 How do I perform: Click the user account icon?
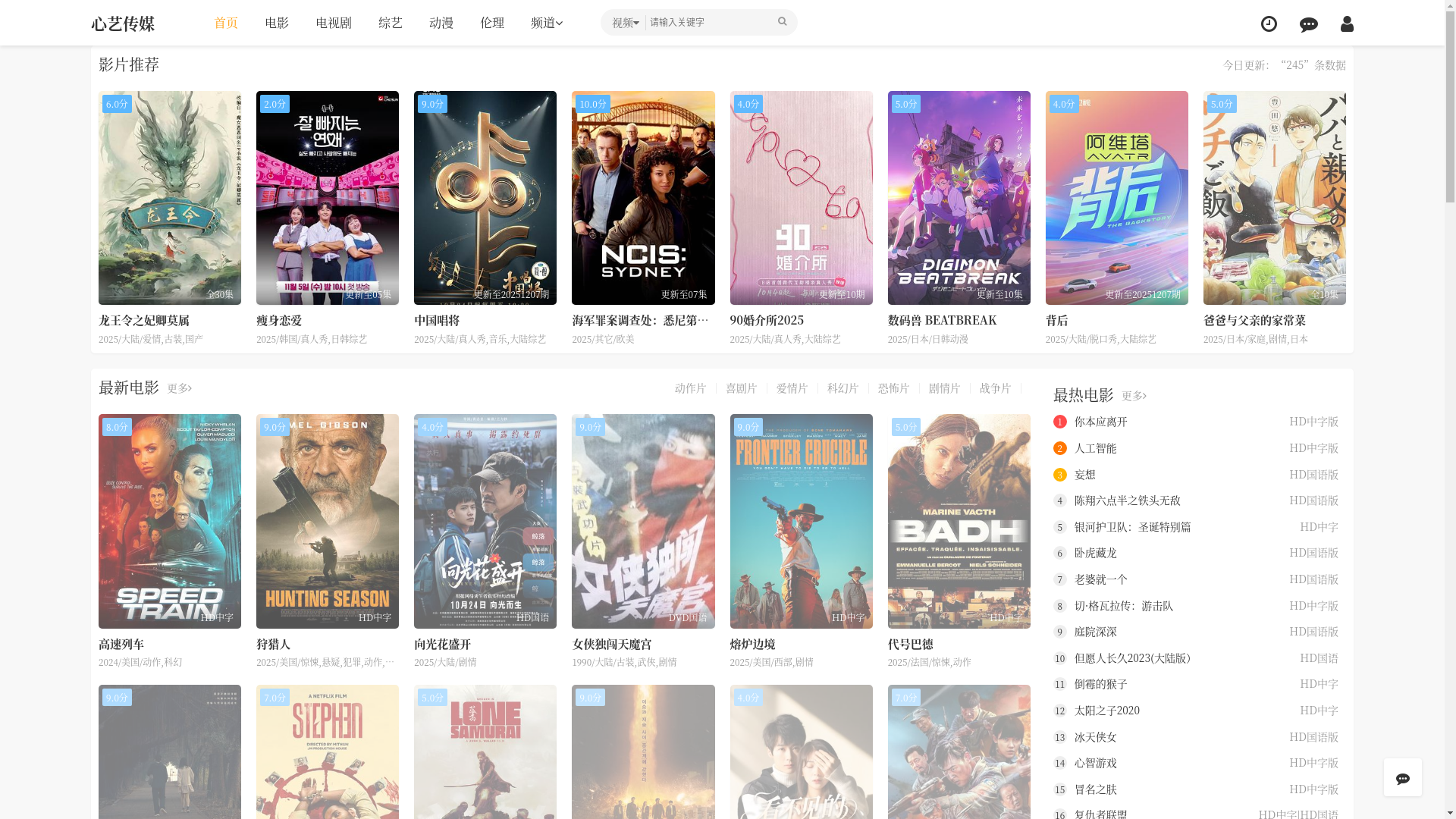point(1347,24)
